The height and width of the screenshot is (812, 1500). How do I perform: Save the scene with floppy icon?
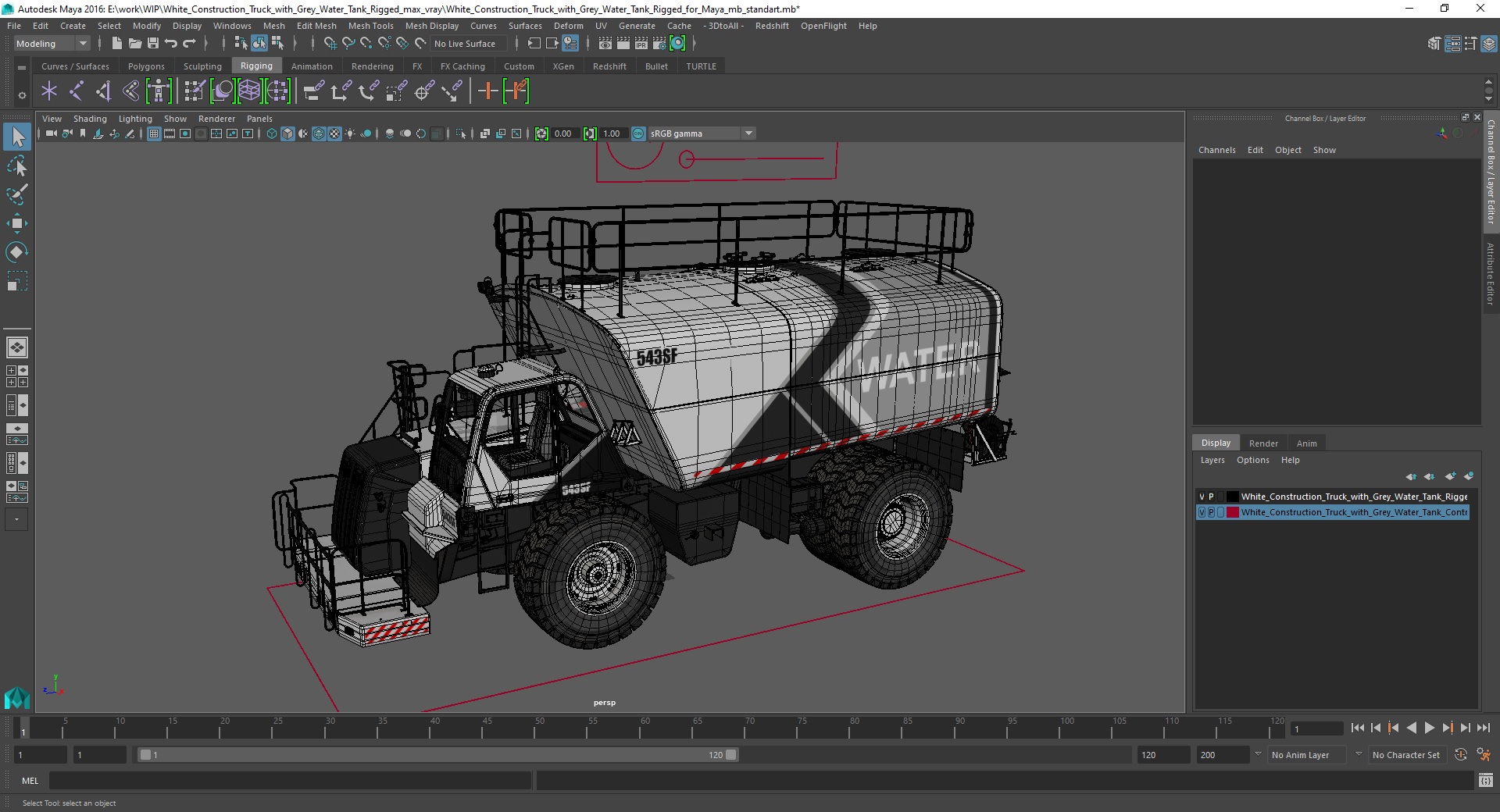[x=153, y=44]
